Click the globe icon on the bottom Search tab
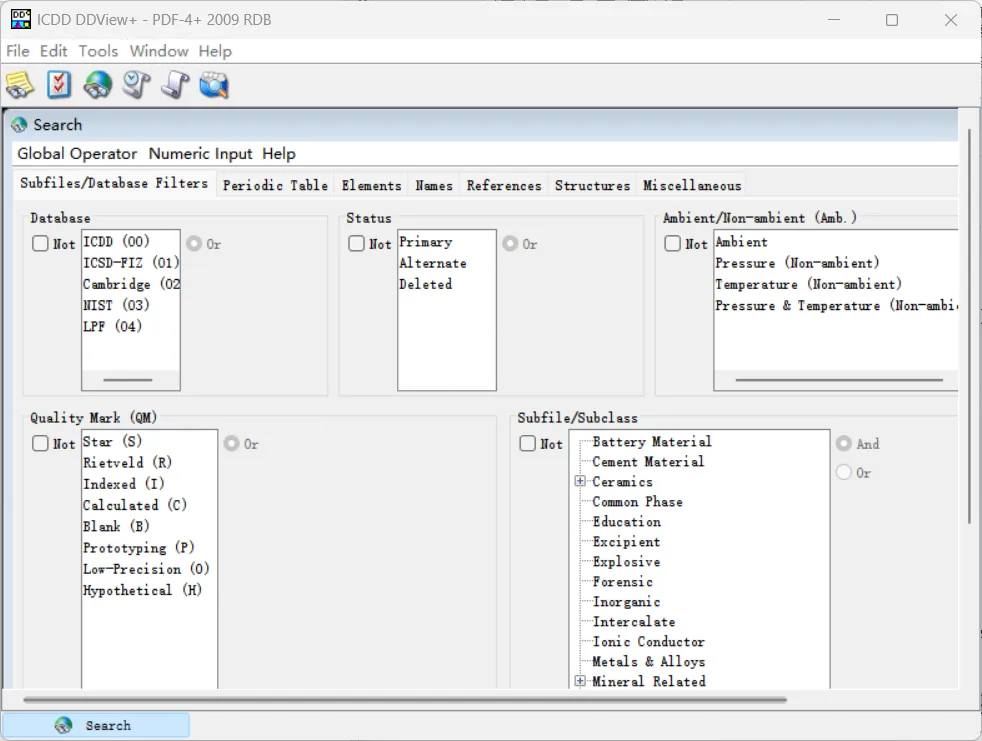 click(x=63, y=725)
